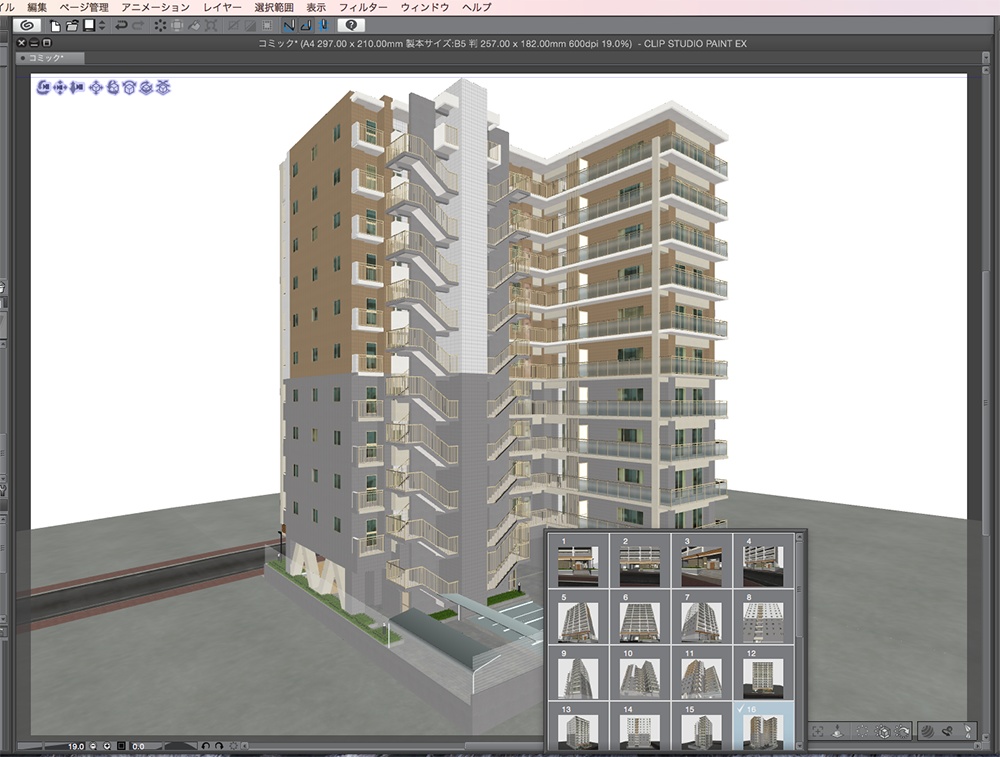Click the checkmark on selected camera angle 16
Image resolution: width=1000 pixels, height=757 pixels.
coord(740,709)
